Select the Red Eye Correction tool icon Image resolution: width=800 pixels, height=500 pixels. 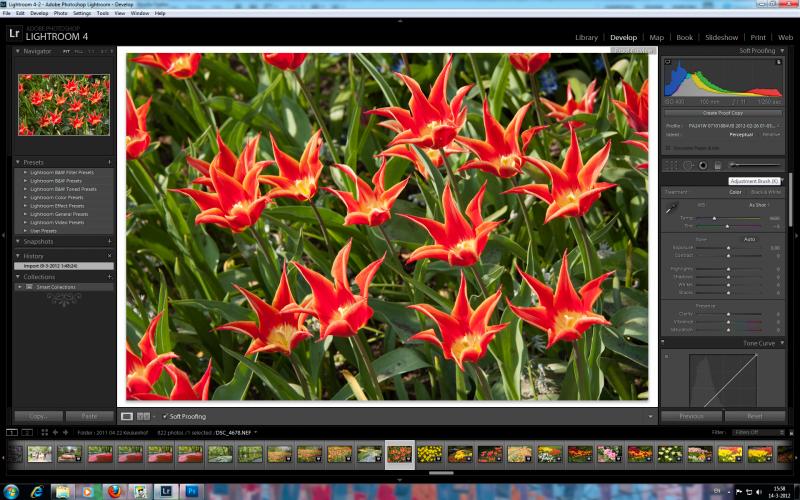point(703,165)
